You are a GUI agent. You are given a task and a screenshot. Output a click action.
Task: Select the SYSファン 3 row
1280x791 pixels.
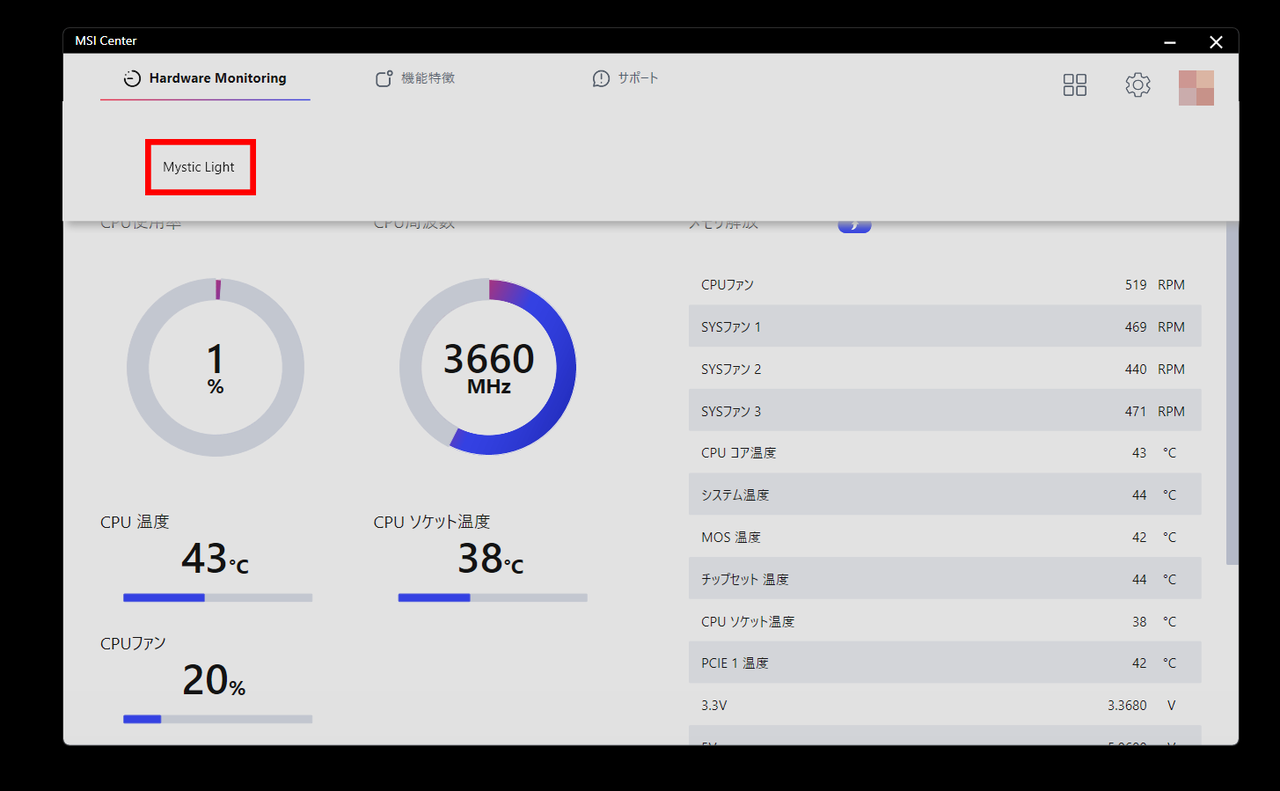(945, 411)
